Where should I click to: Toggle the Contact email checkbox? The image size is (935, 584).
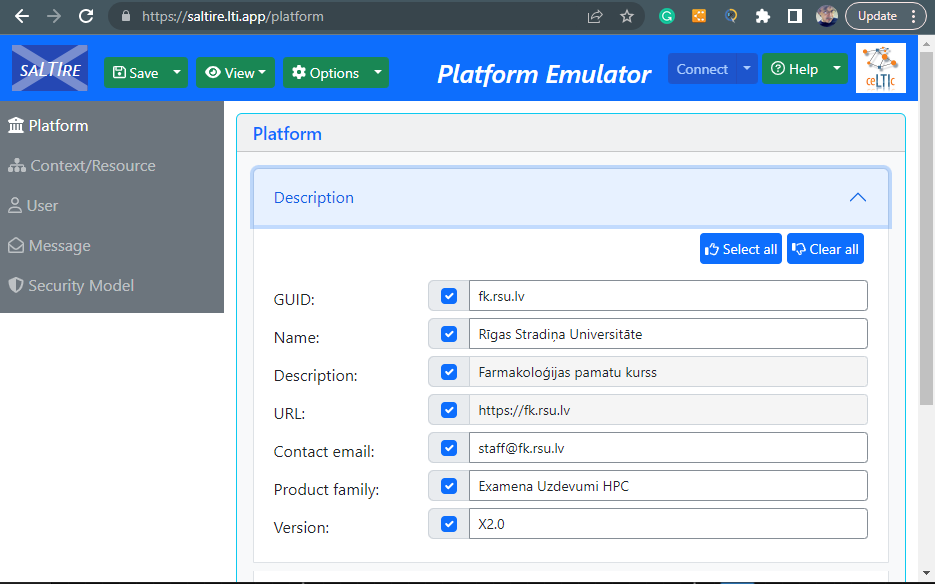449,448
